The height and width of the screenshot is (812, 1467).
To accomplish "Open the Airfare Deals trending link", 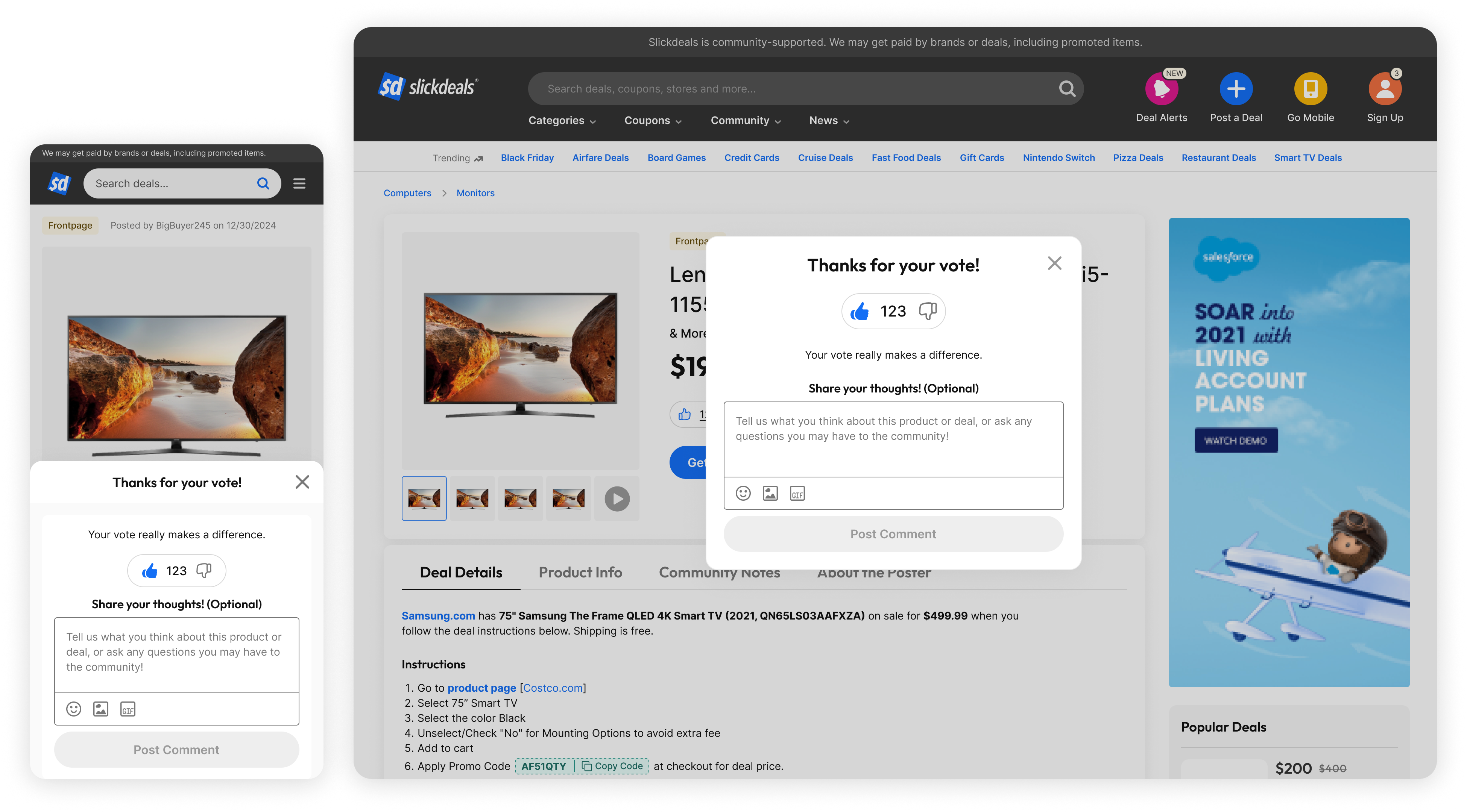I will pos(600,158).
